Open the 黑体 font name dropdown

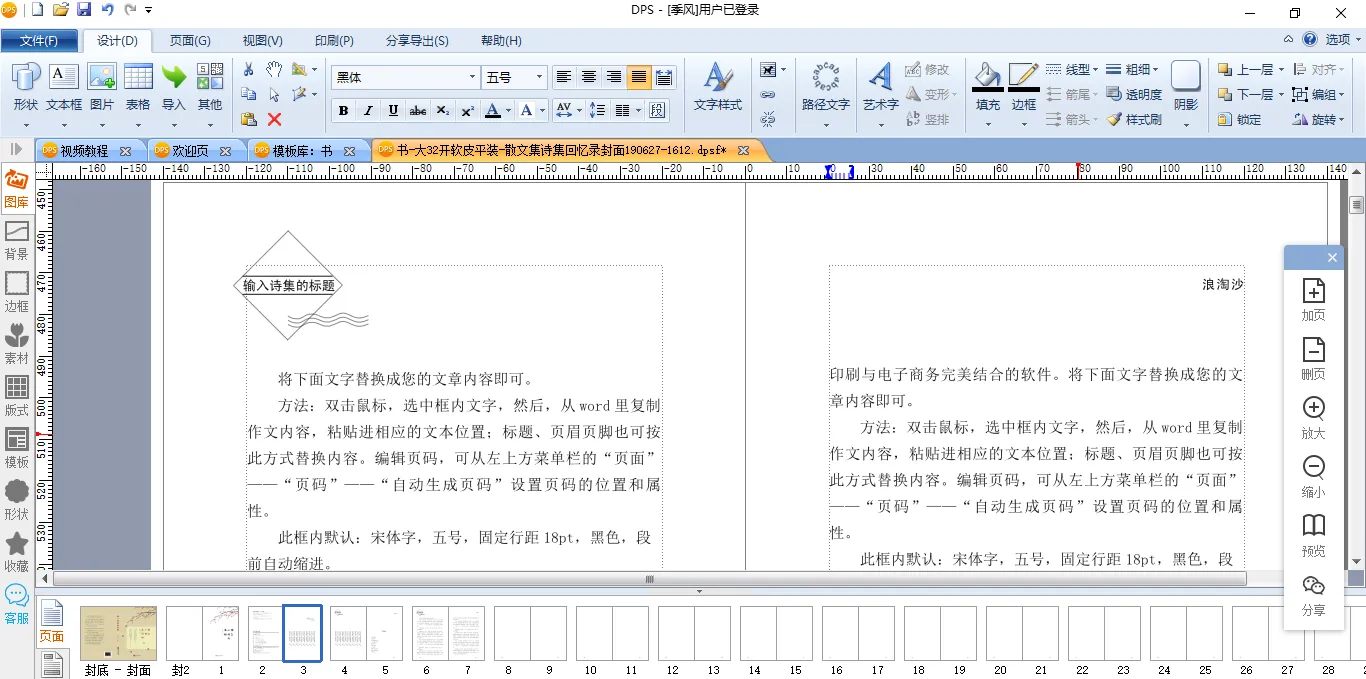click(x=472, y=77)
